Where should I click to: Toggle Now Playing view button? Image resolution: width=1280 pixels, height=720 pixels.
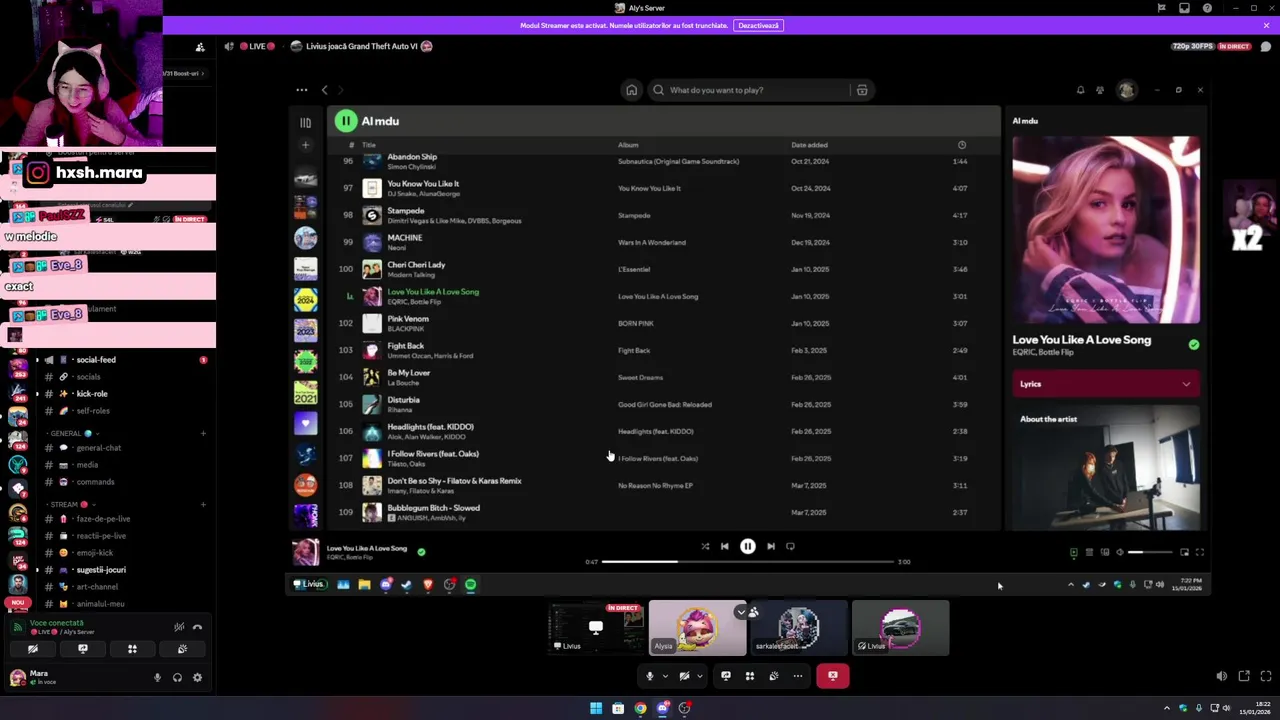click(1074, 552)
